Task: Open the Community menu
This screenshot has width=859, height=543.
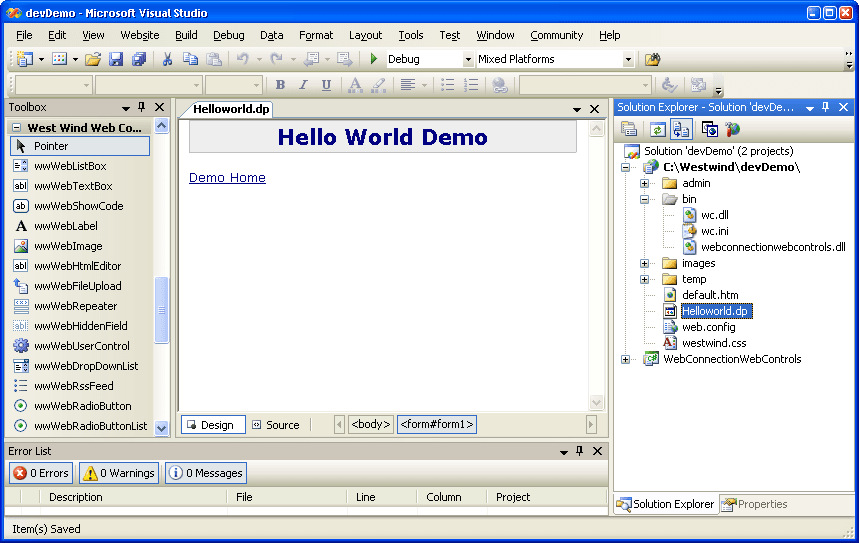Action: click(x=557, y=35)
